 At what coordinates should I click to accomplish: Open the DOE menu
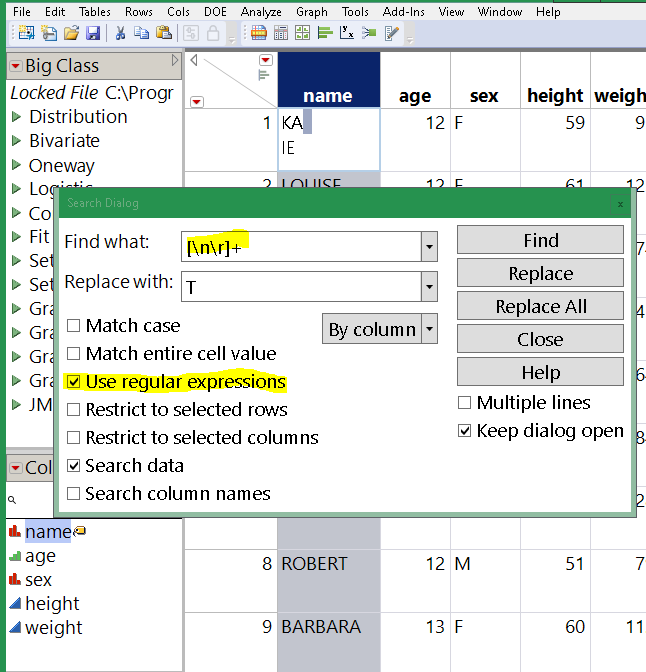click(x=215, y=12)
